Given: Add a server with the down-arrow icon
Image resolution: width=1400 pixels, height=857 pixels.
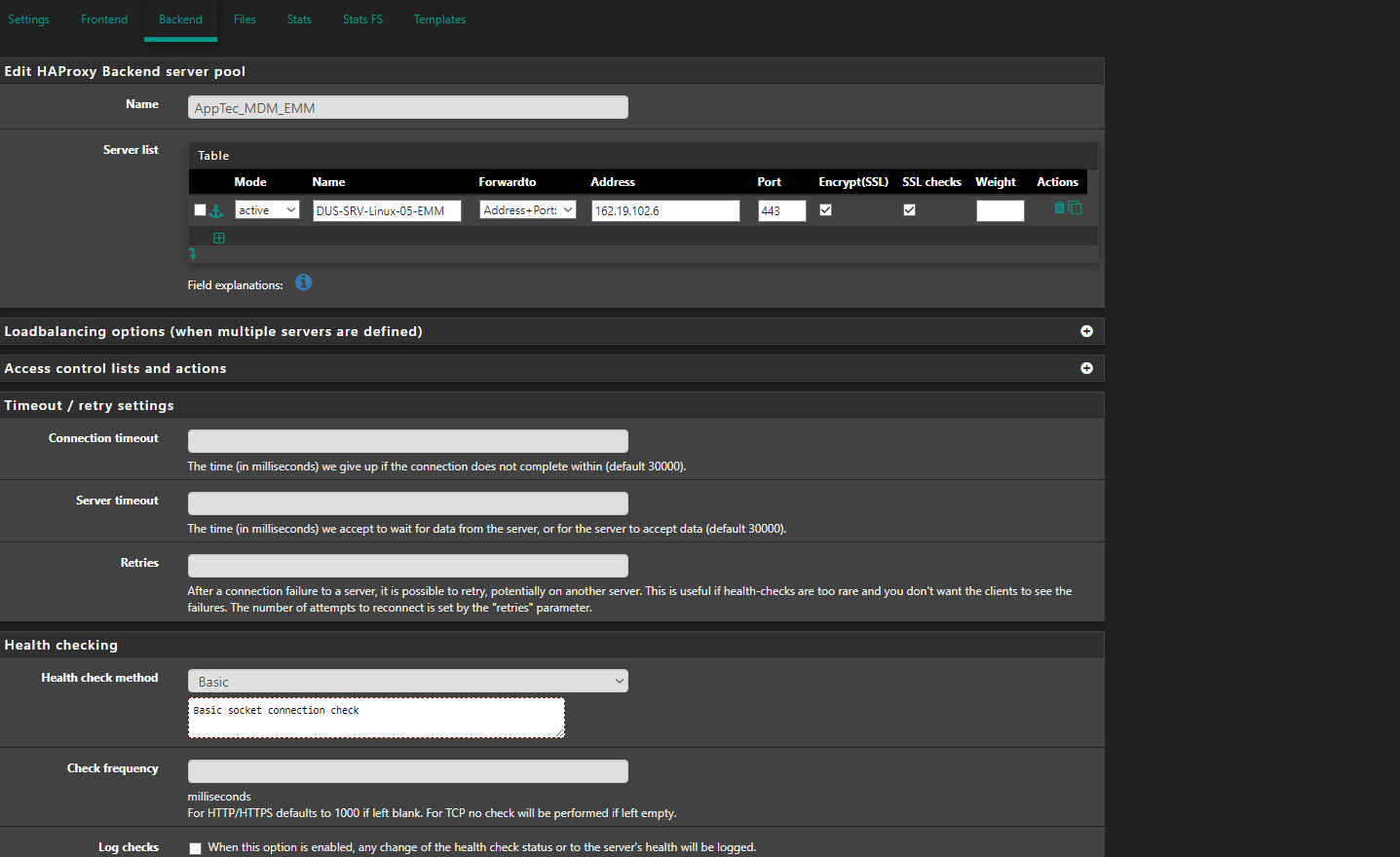Looking at the screenshot, I should 192,253.
